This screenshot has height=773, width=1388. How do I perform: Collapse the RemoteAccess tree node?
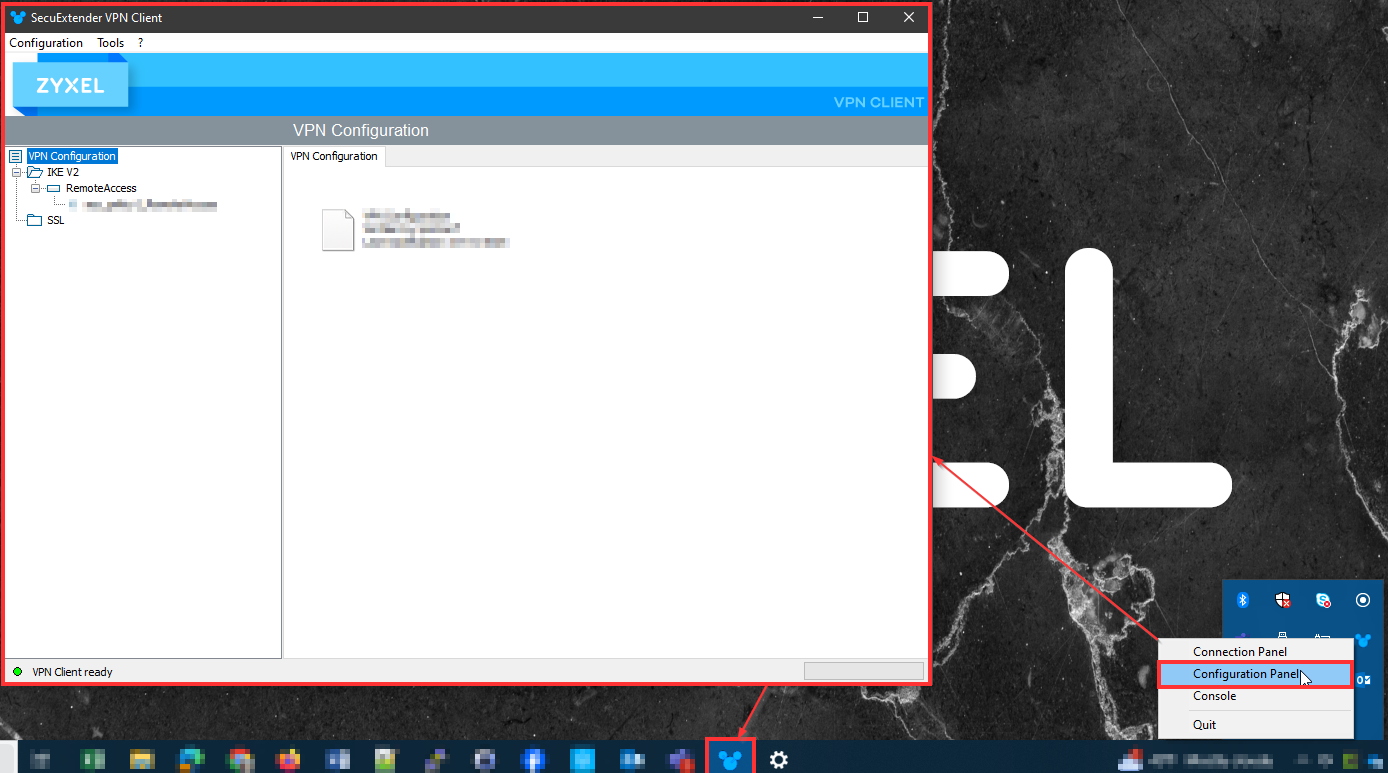click(35, 188)
